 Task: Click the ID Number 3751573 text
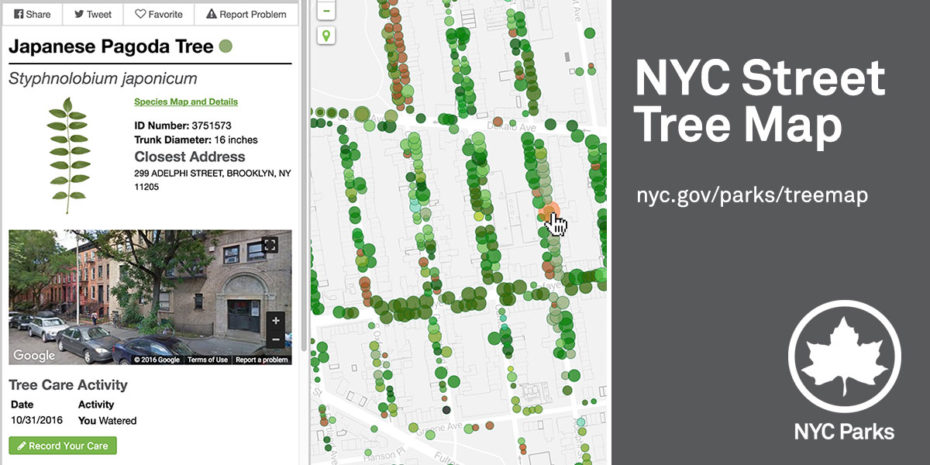183,126
